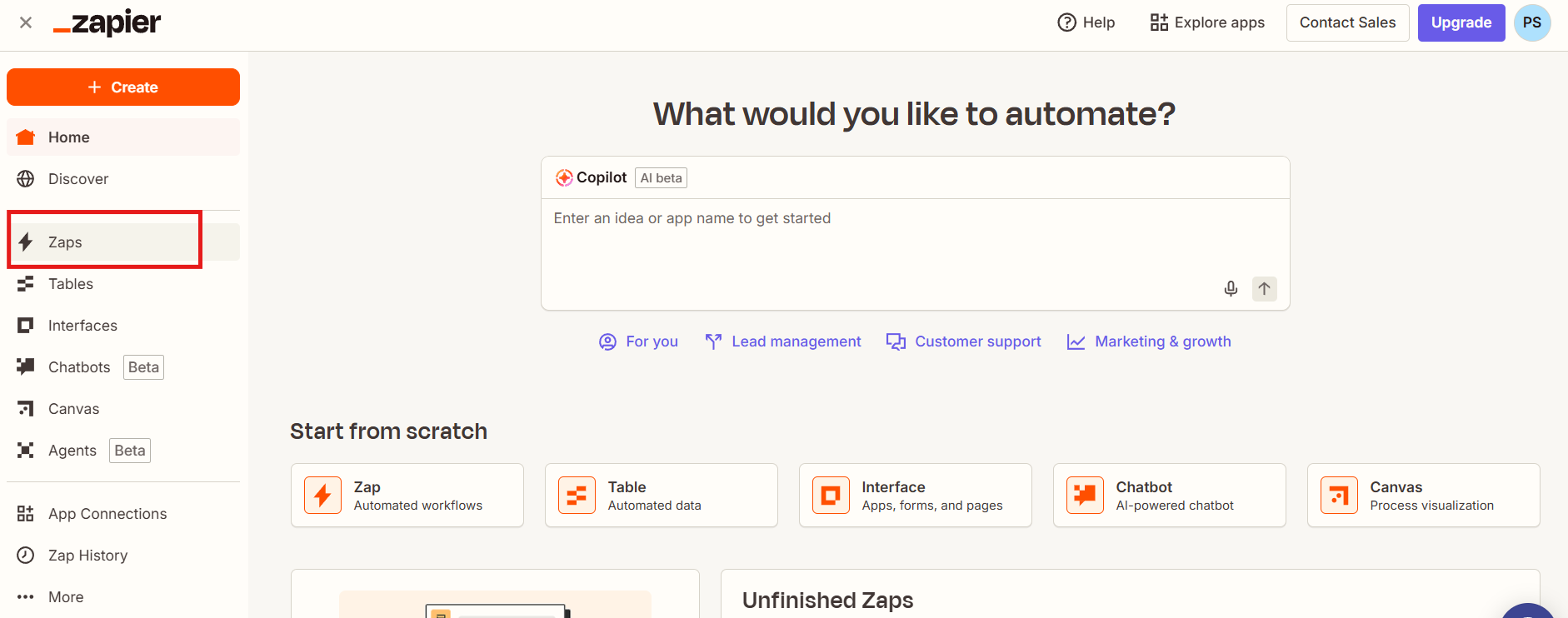Click the Discover globe icon
This screenshot has height=618, width=1568.
(26, 179)
